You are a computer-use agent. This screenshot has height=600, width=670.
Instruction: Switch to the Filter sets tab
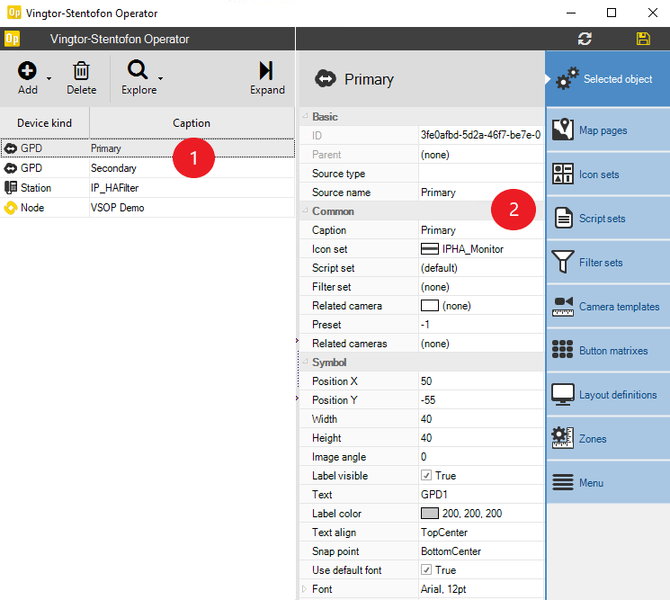point(607,263)
